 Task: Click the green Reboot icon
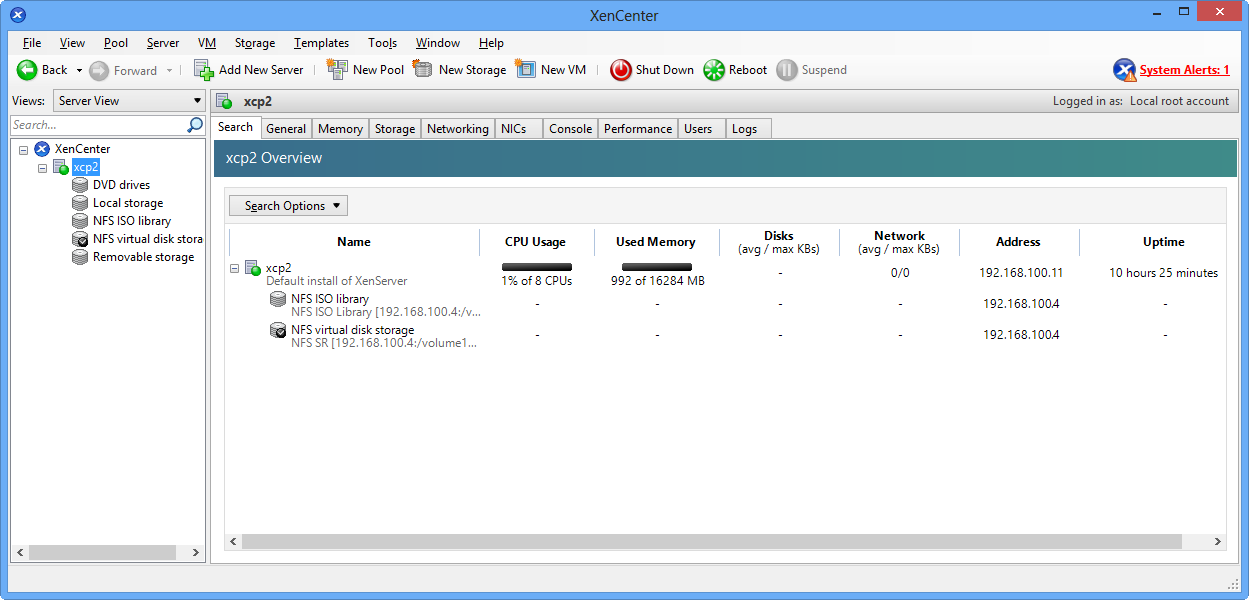tap(714, 70)
